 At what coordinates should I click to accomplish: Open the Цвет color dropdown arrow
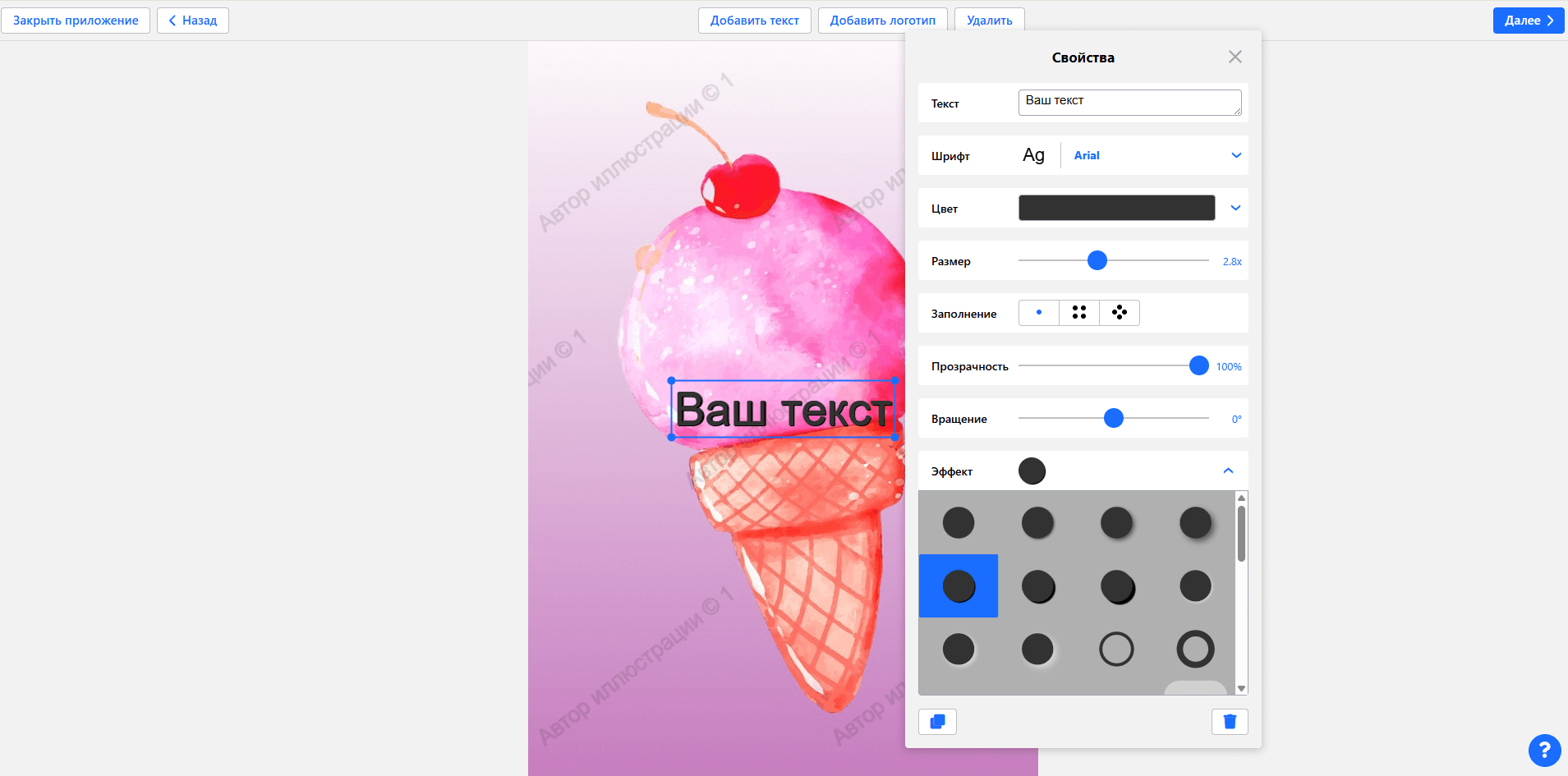1235,208
